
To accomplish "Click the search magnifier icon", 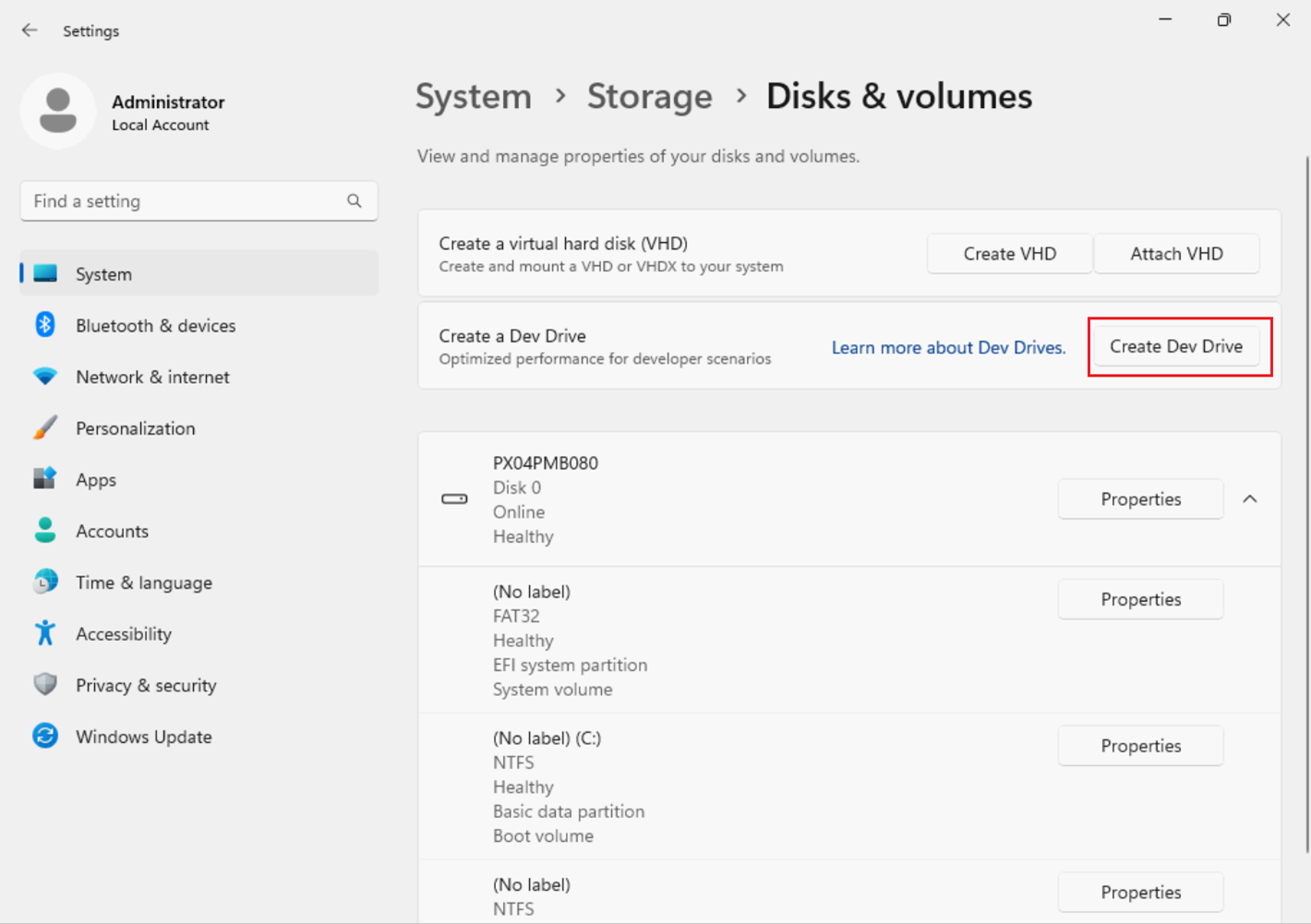I will [355, 201].
